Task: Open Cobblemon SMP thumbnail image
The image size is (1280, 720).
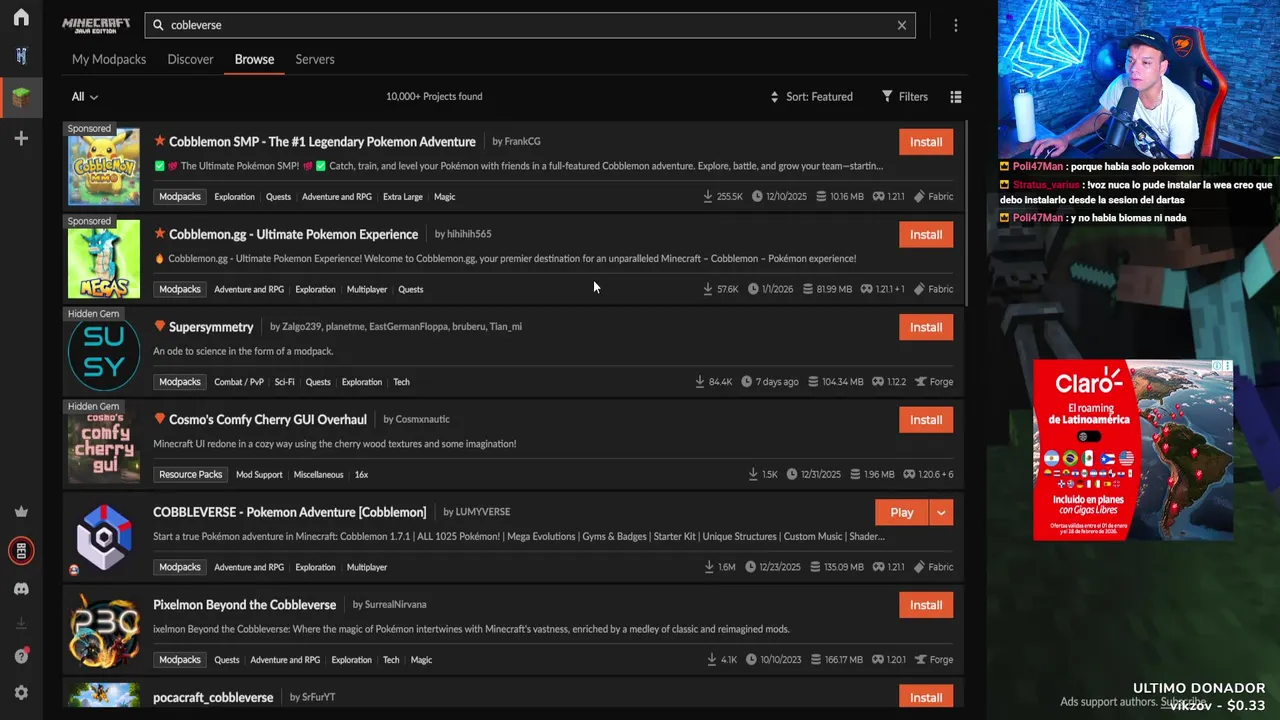Action: point(104,167)
